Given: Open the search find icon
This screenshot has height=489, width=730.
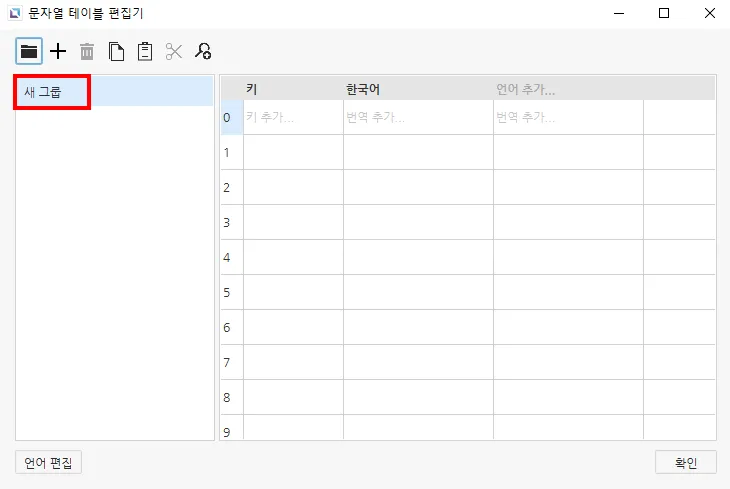Looking at the screenshot, I should tap(203, 51).
